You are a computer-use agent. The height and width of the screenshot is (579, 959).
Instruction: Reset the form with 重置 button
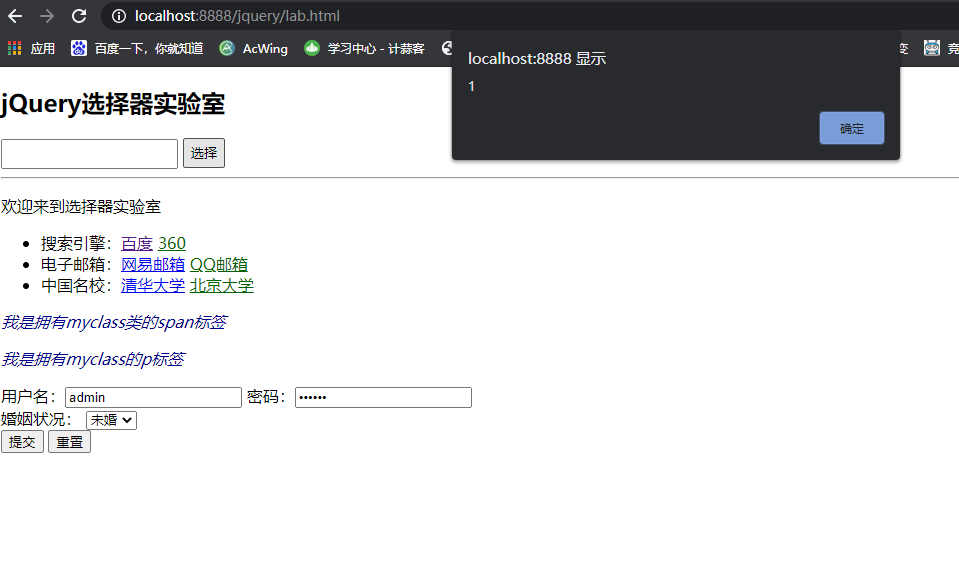coord(69,441)
